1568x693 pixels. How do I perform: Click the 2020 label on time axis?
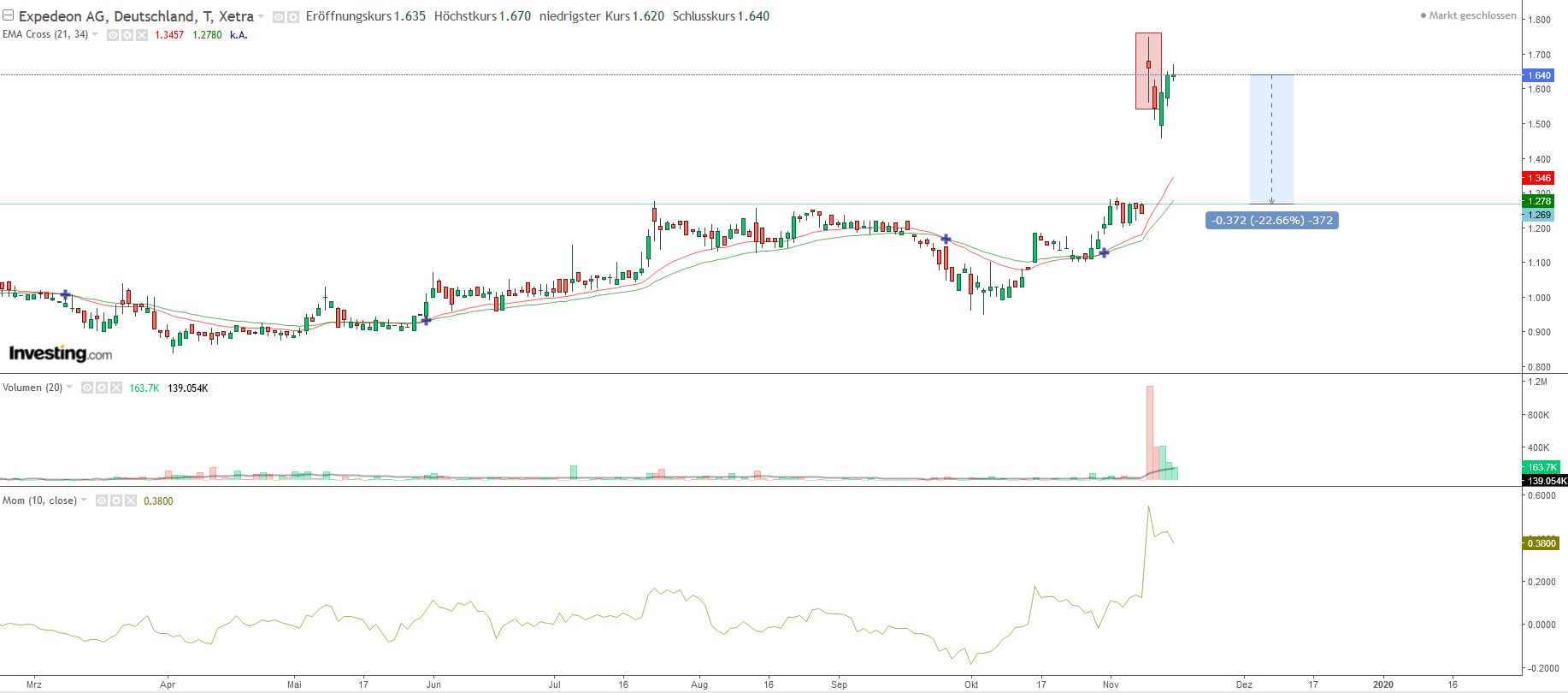pos(1382,684)
